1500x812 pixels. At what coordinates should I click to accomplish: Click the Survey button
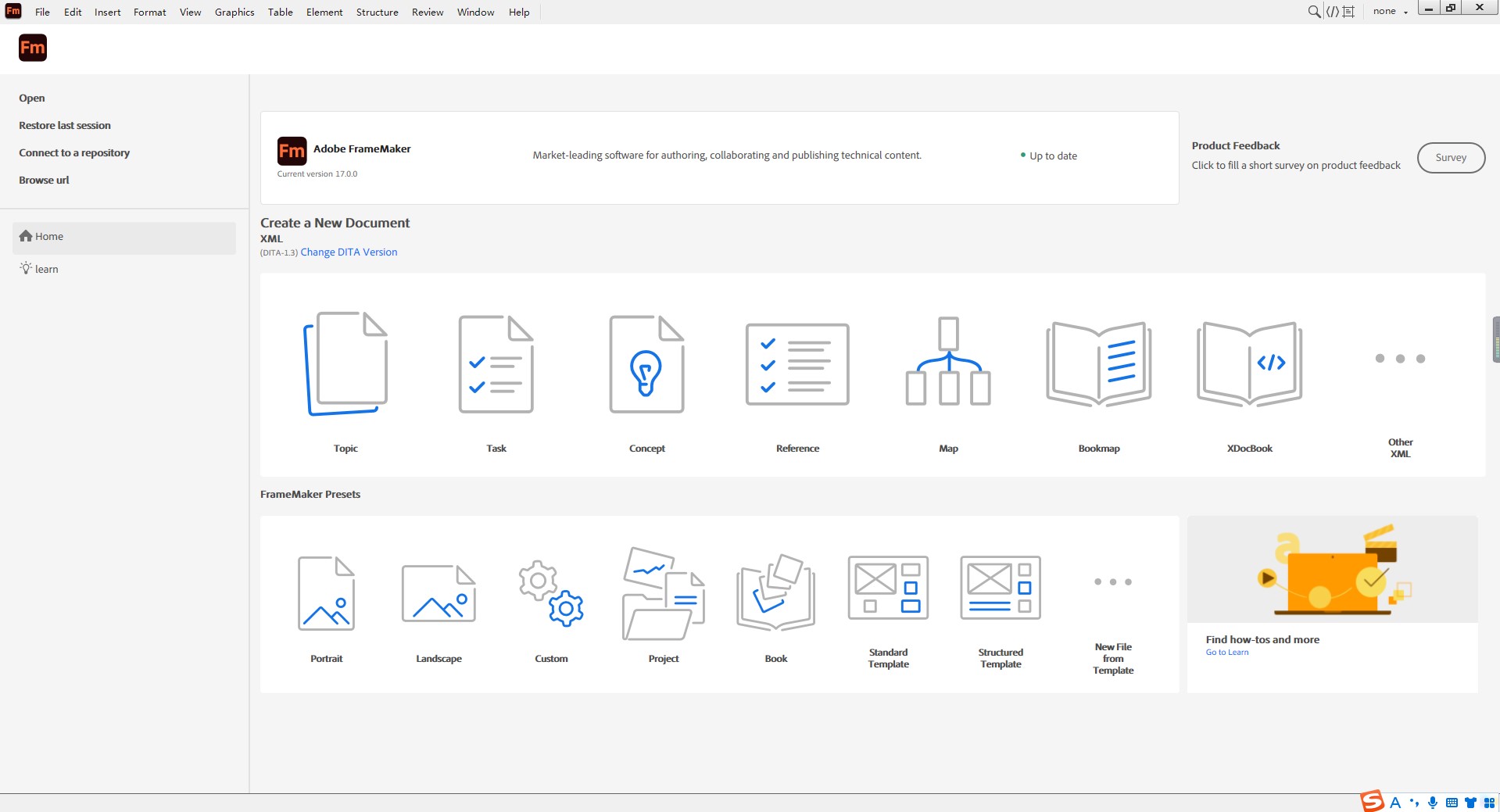pyautogui.click(x=1451, y=158)
